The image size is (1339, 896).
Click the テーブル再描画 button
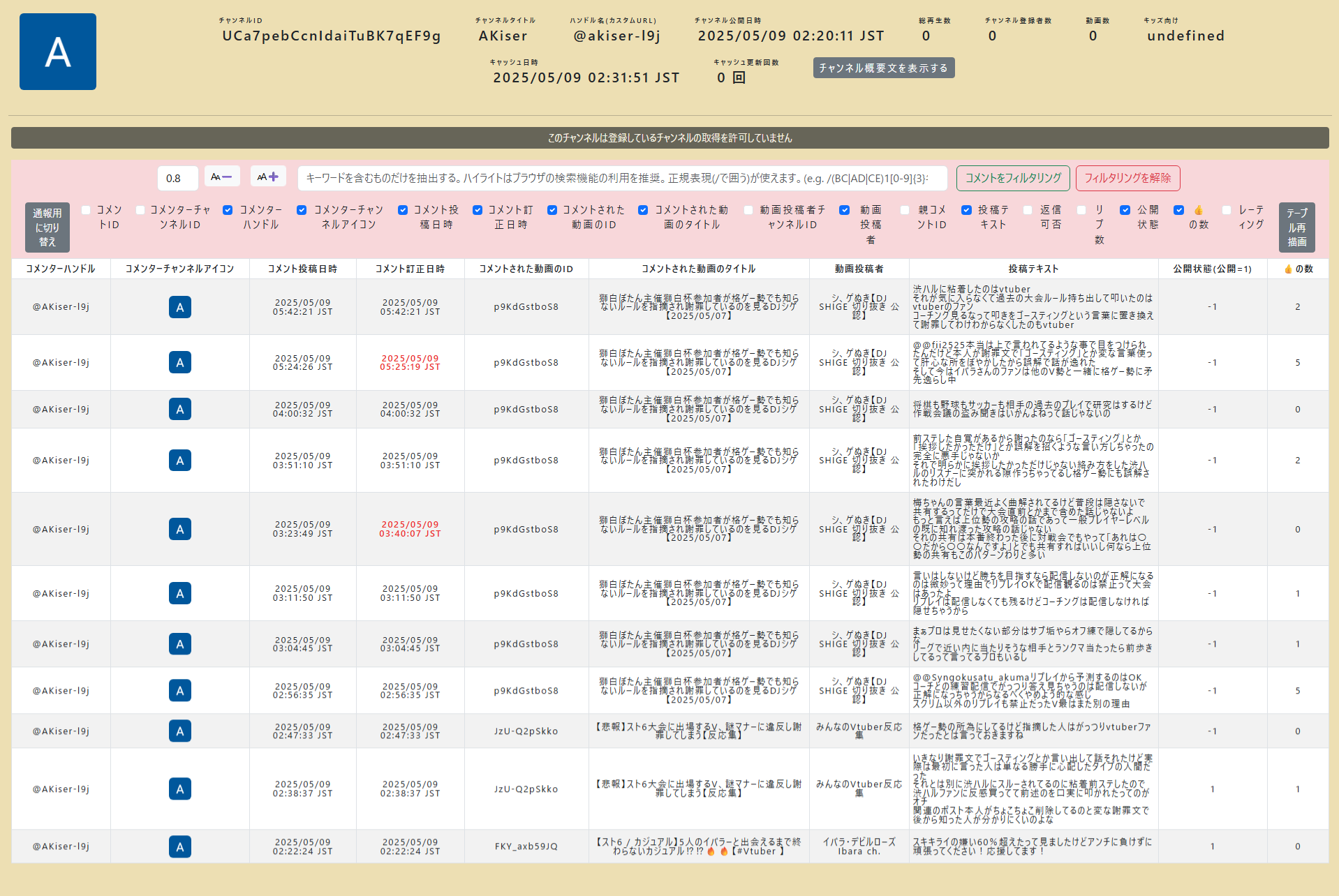coord(1297,227)
